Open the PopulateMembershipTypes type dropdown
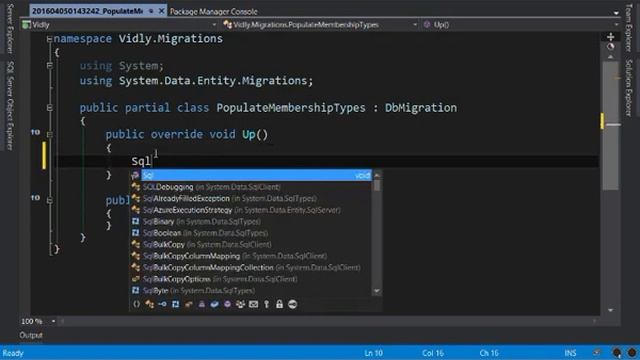This screenshot has height=360, width=640. pyautogui.click(x=415, y=25)
